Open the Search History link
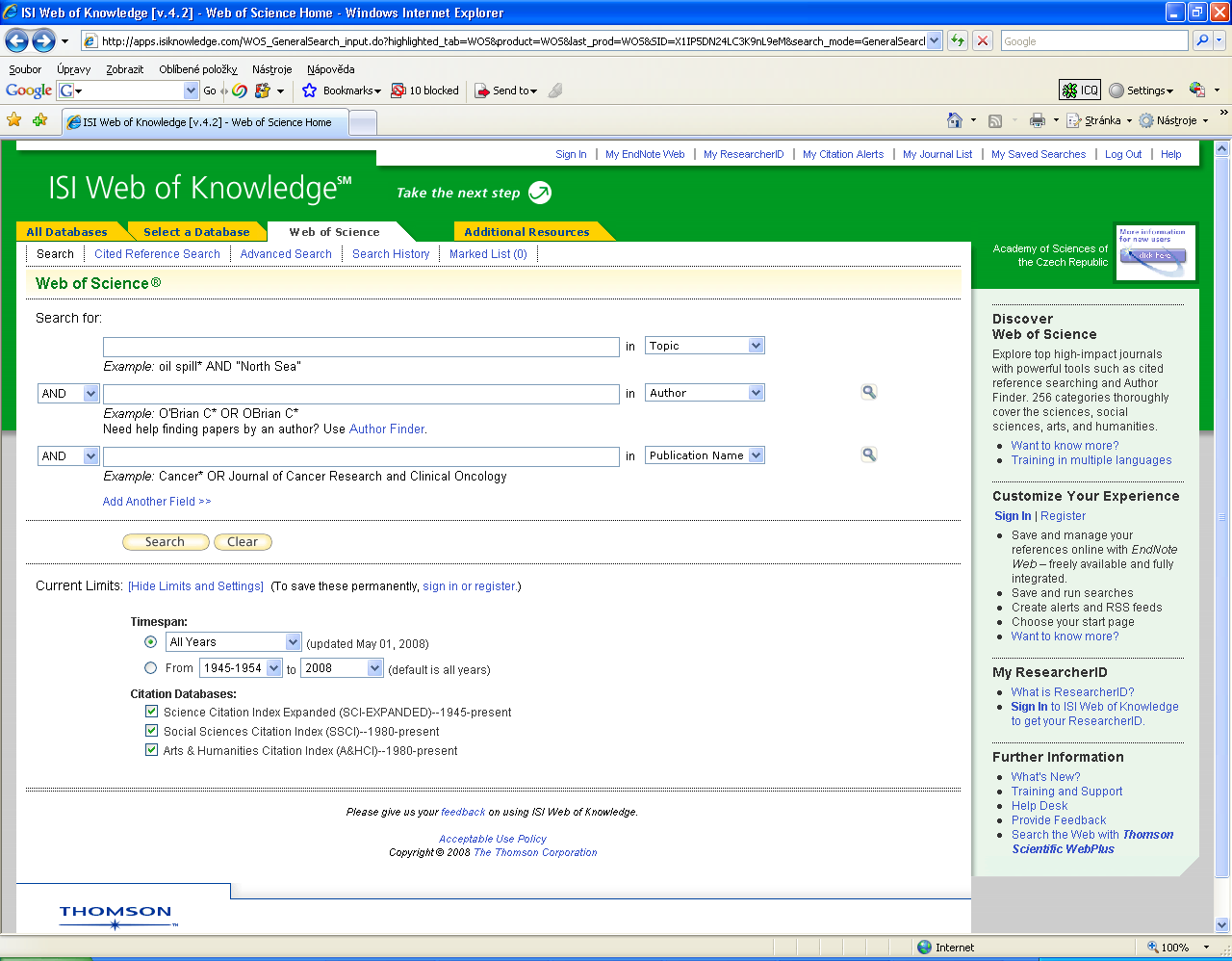Viewport: 1232px width, 961px height. tap(391, 254)
